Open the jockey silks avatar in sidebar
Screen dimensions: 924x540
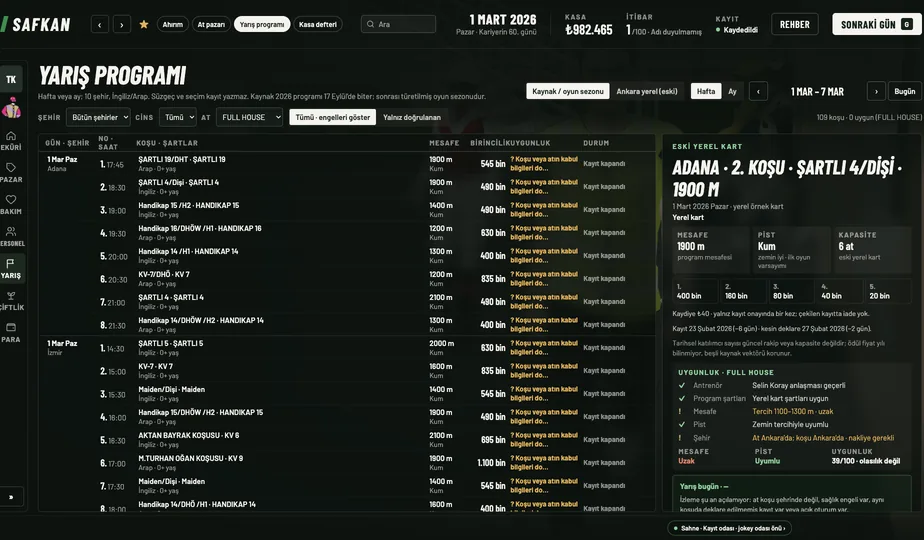click(x=11, y=108)
